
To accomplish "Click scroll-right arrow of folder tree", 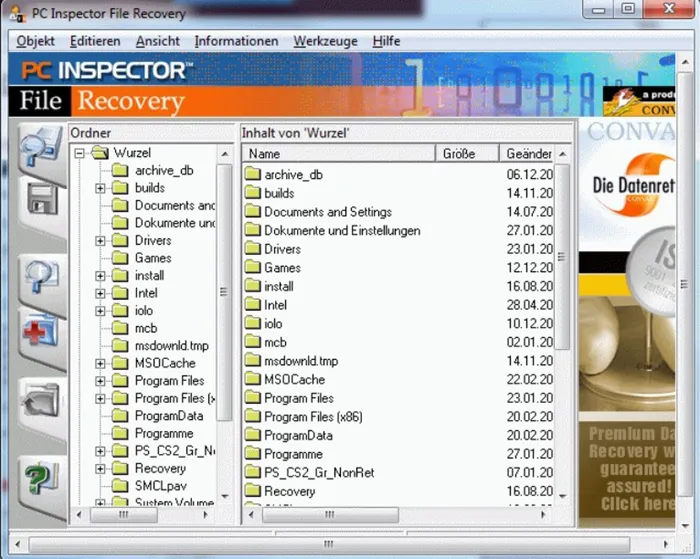I will [206, 514].
